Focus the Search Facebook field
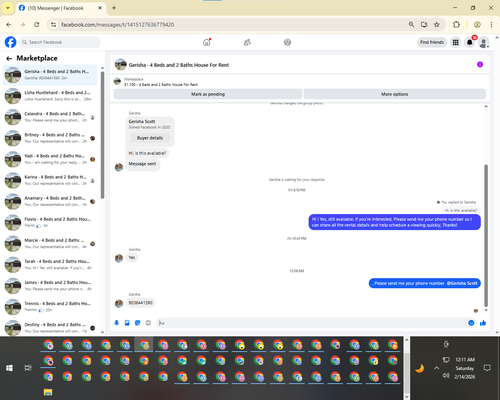This screenshot has width=500, height=400. 60,42
